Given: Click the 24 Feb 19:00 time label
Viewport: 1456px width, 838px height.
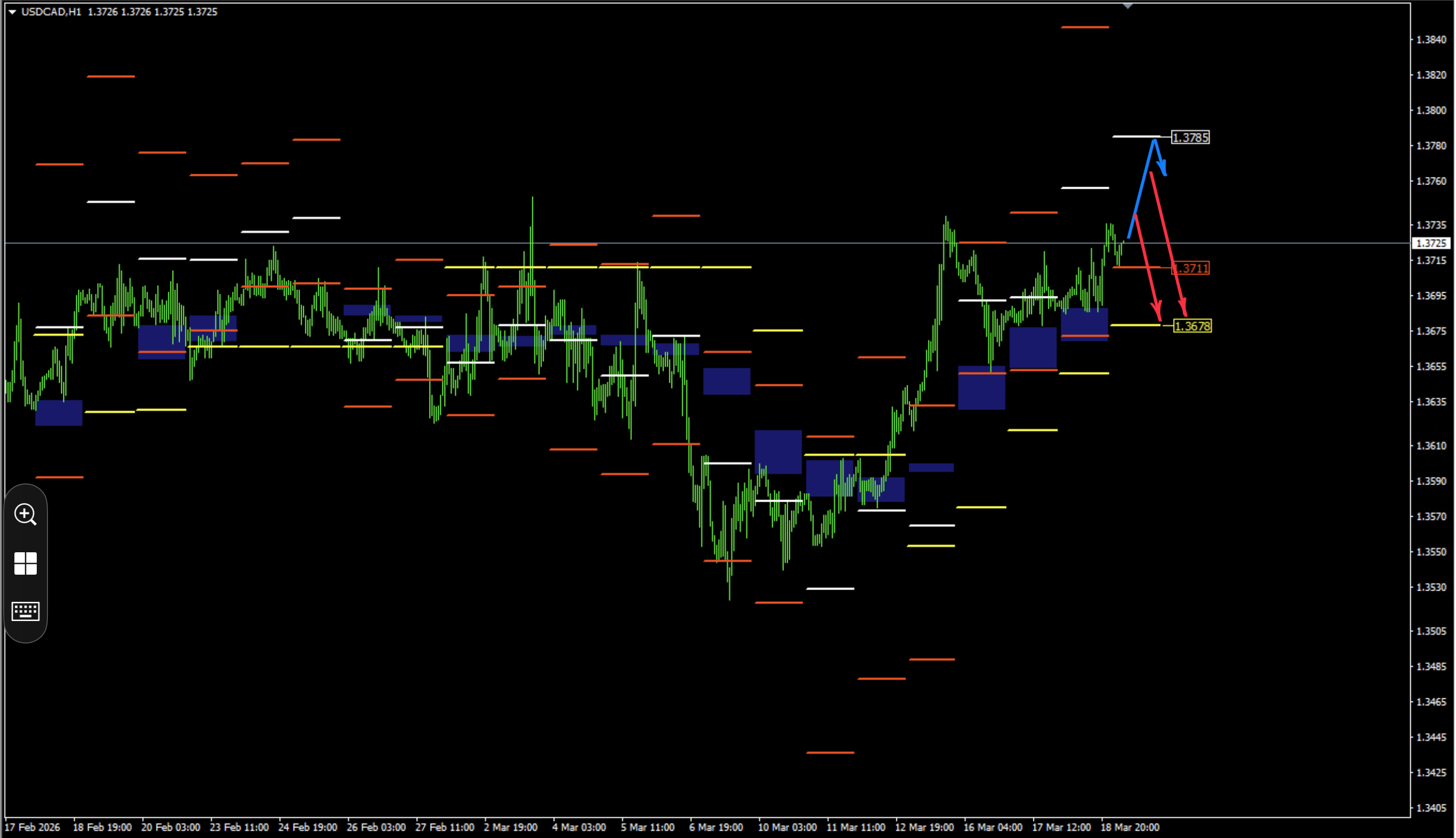Looking at the screenshot, I should 308,828.
